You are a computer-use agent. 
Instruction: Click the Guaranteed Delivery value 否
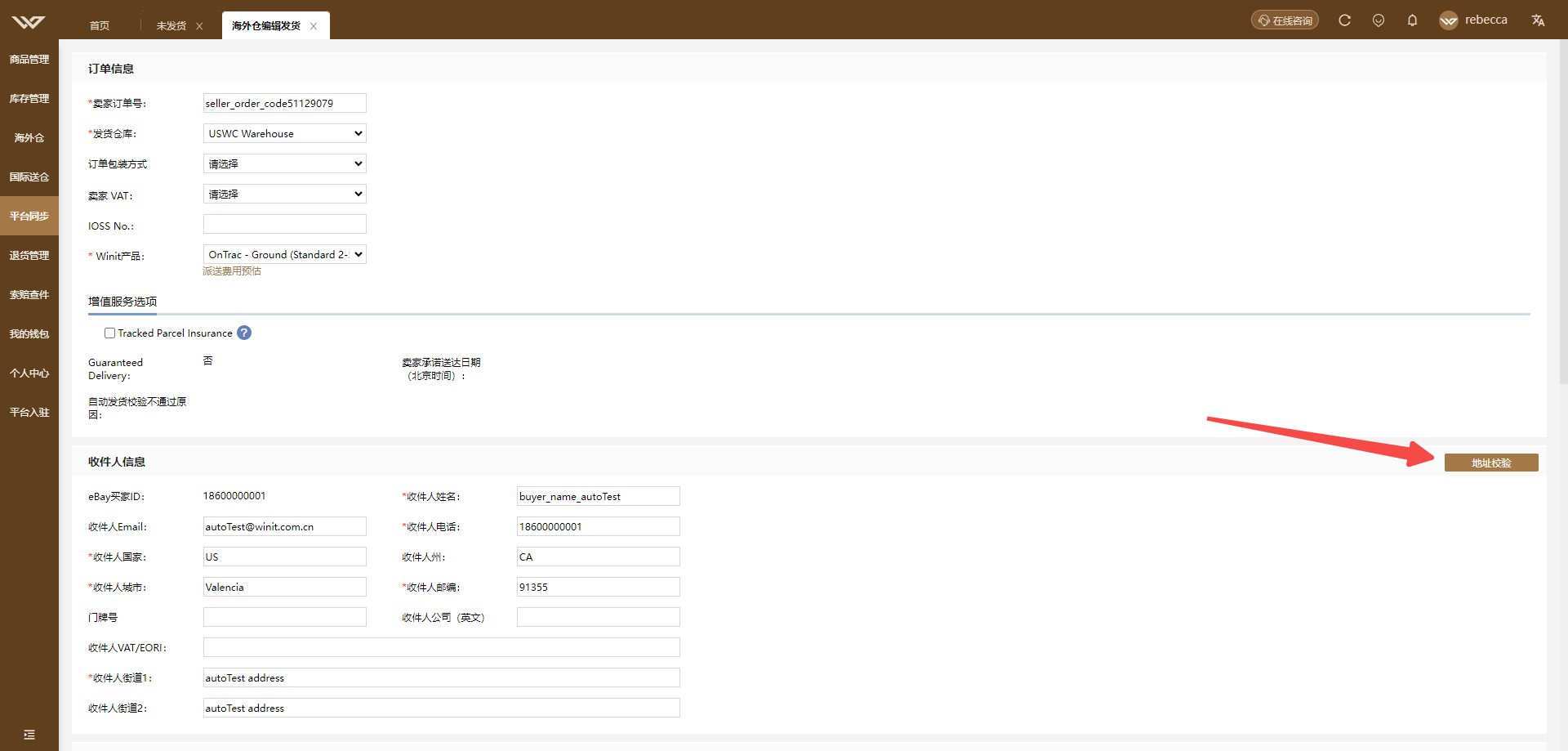tap(207, 360)
